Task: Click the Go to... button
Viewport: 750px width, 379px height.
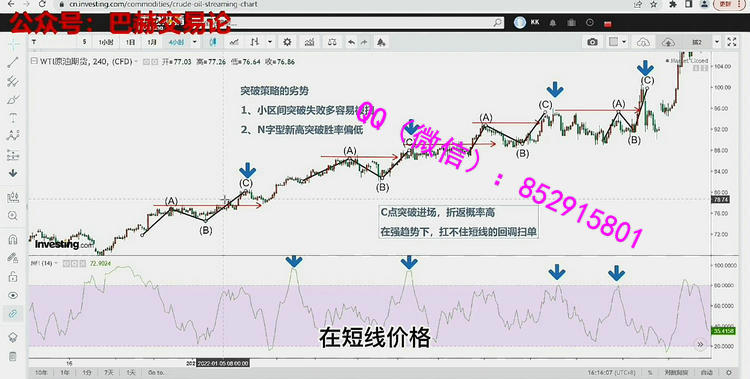Action: [x=156, y=372]
